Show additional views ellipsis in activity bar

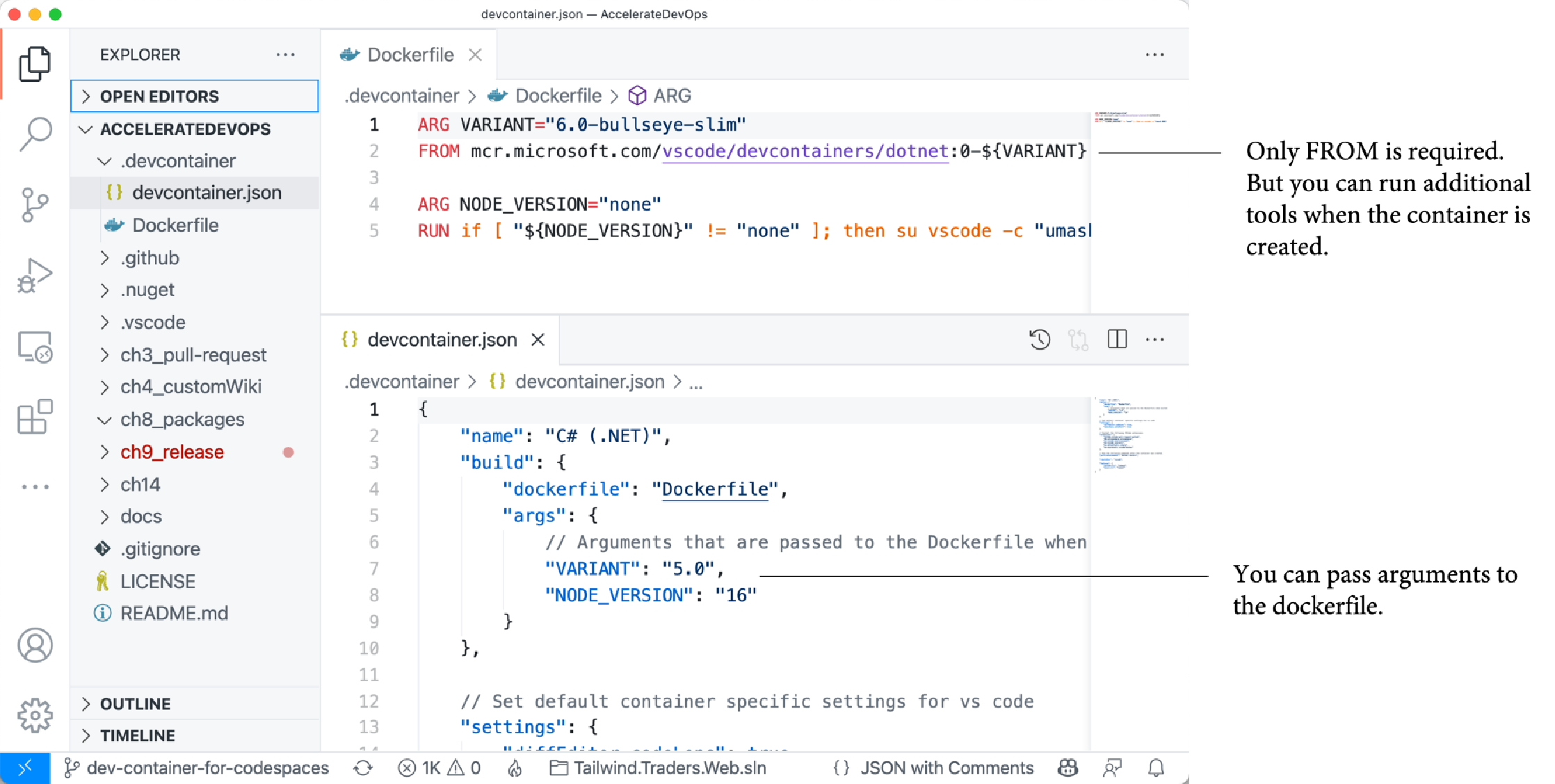35,487
